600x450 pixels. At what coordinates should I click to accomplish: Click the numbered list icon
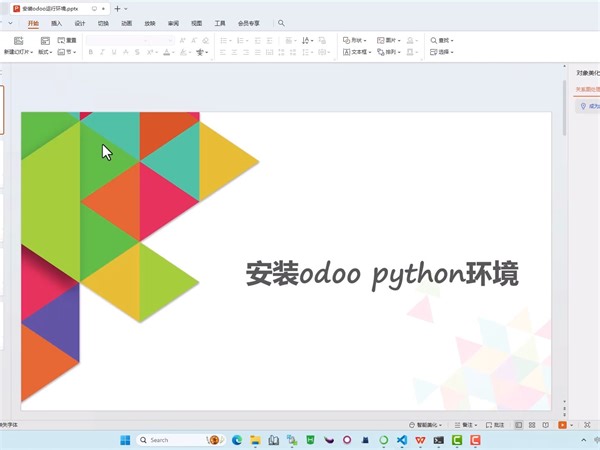[242, 40]
